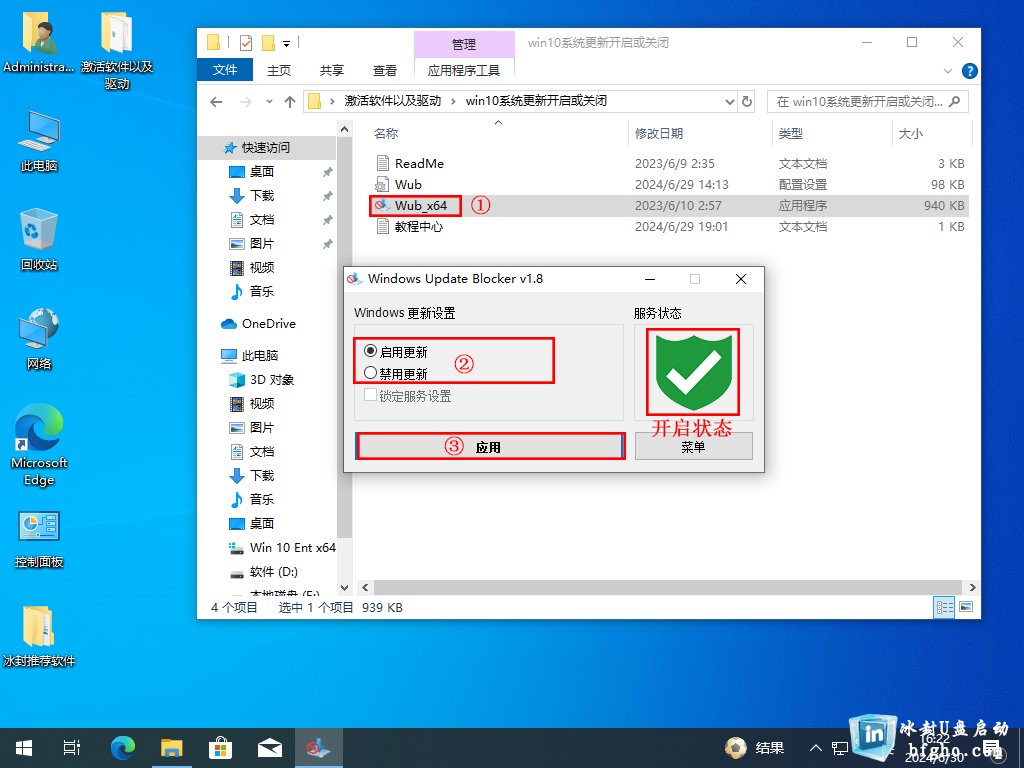Viewport: 1024px width, 768px height.
Task: Select the 控制面板 desktop icon
Action: click(x=39, y=539)
